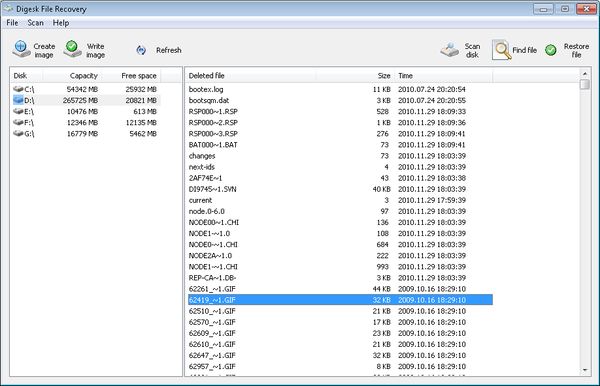The width and height of the screenshot is (600, 386).
Task: Select the E:\ drive icon
Action: (x=18, y=111)
